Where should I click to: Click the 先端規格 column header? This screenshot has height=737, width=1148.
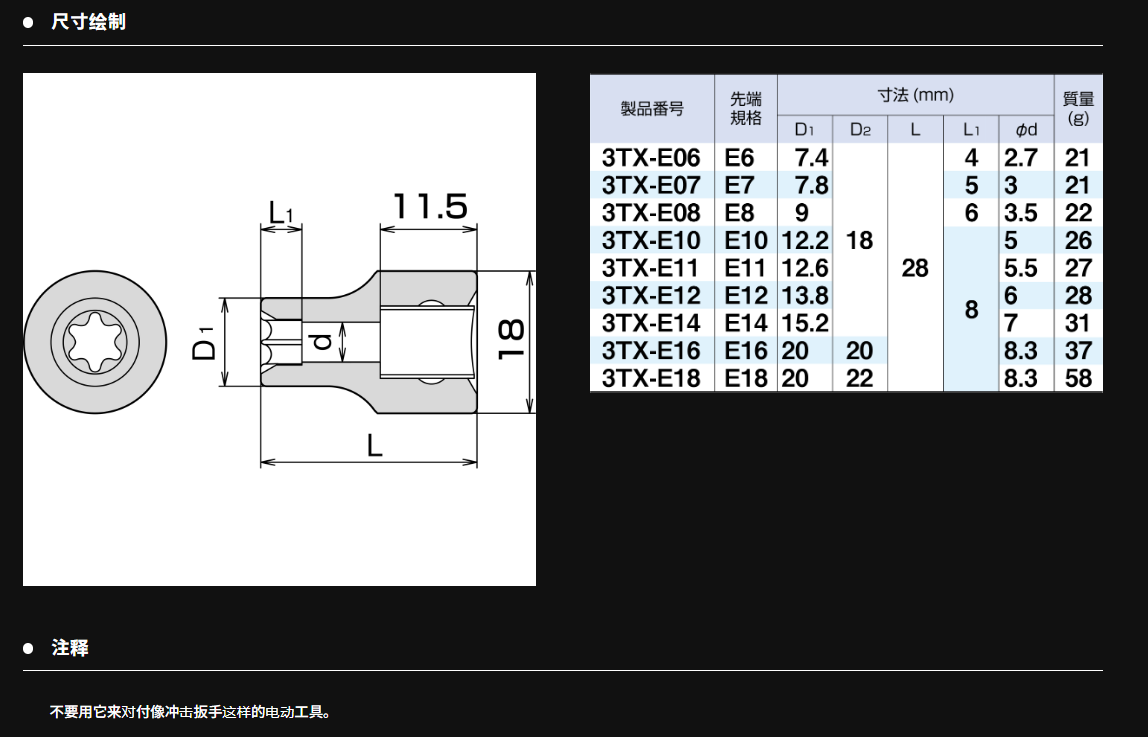click(x=745, y=109)
